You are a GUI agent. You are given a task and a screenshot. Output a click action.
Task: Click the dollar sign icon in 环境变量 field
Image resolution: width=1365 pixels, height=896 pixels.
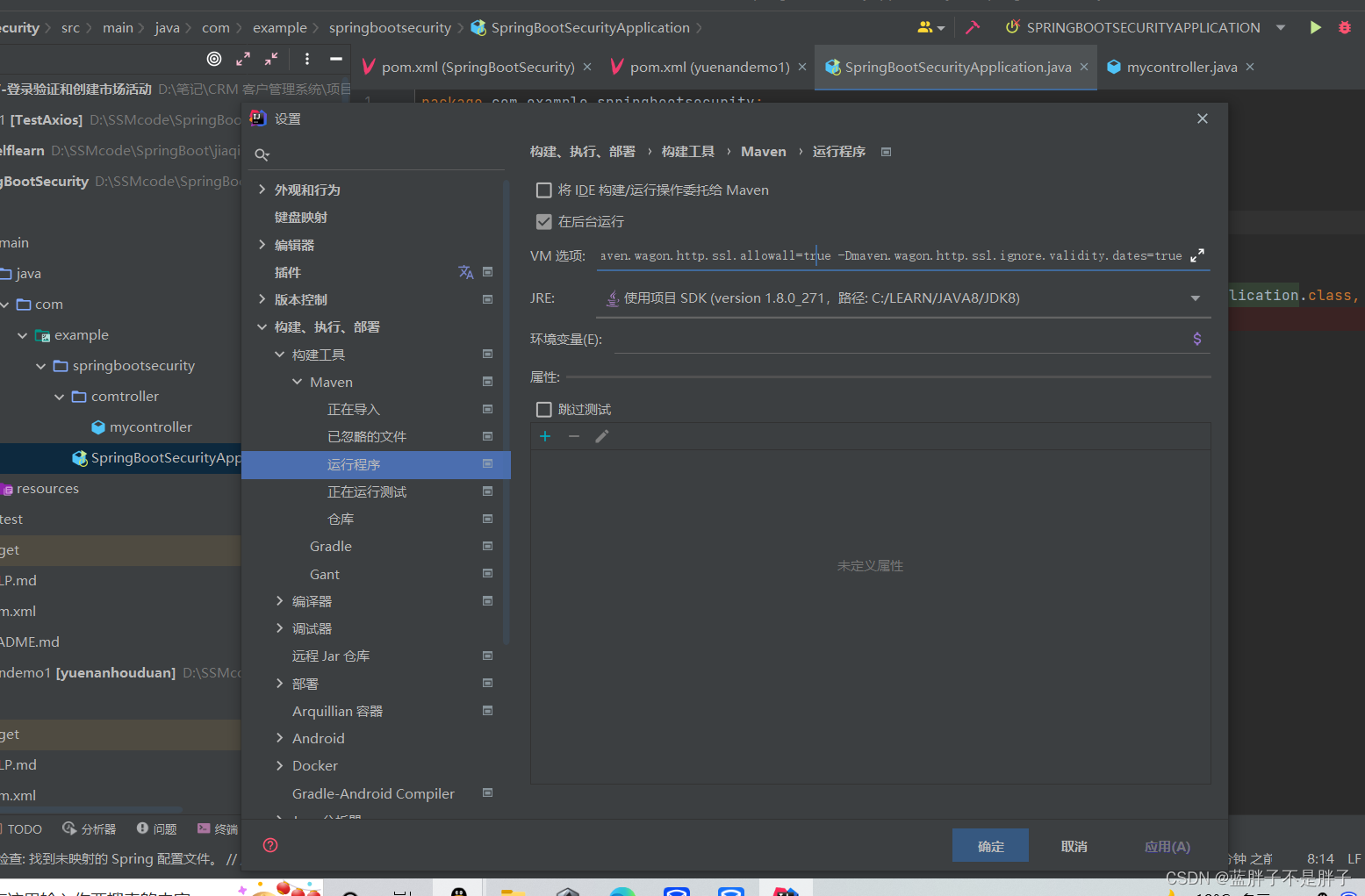click(1197, 339)
